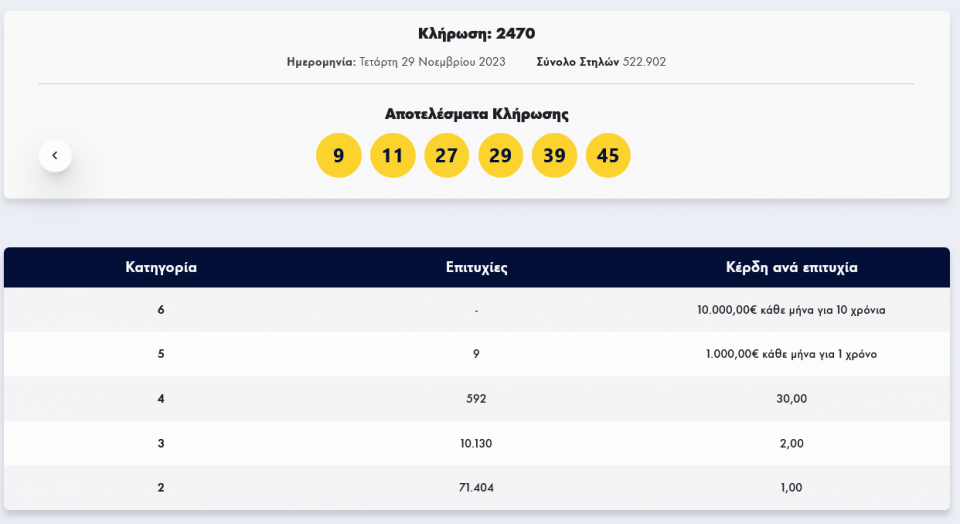Click the 1.000,00€ monthly for 1 year cell
960x524 pixels.
[x=791, y=354]
